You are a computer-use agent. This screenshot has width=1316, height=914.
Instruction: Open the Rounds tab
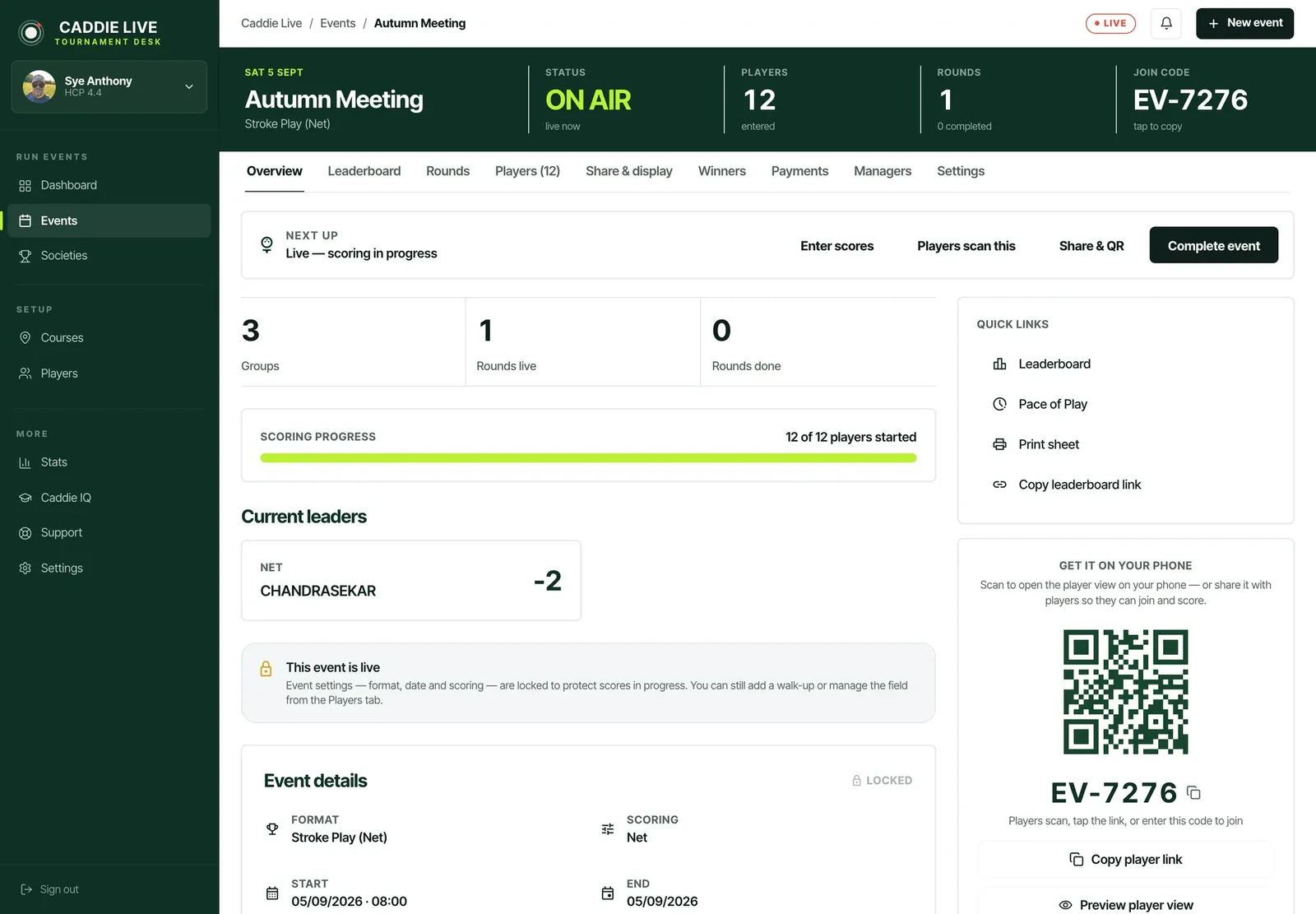coord(448,171)
